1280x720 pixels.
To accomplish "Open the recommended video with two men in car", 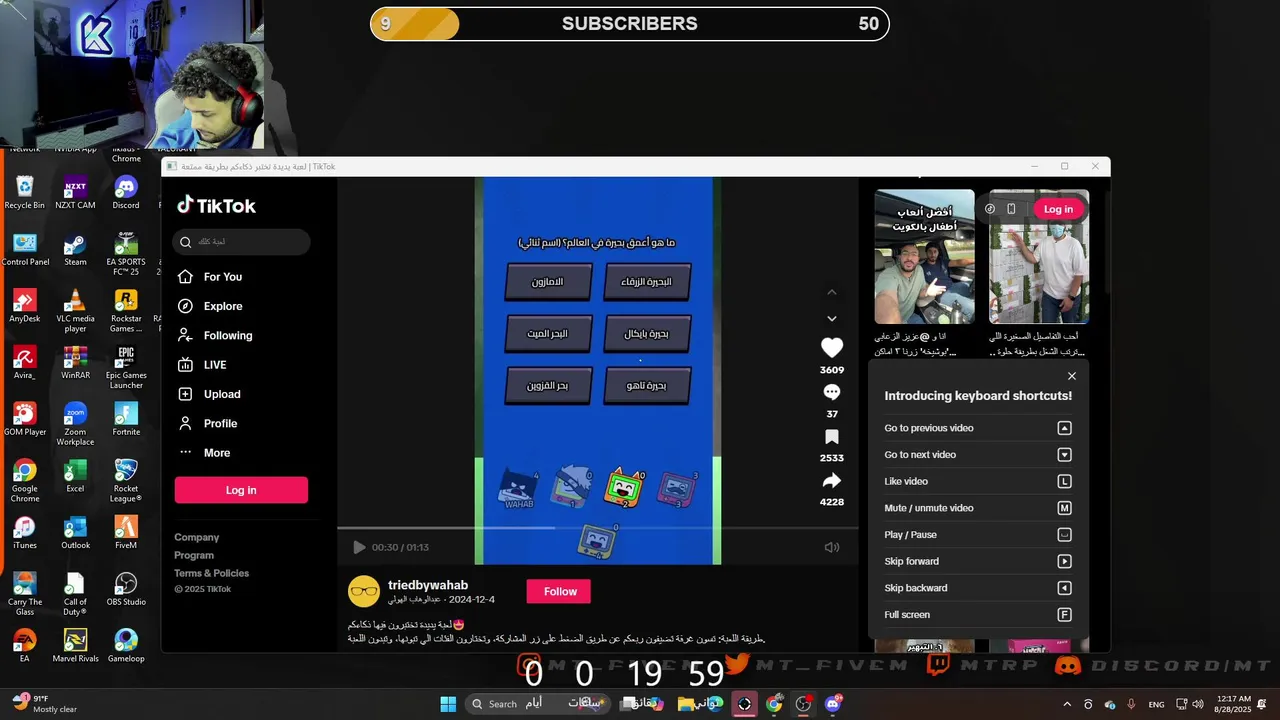I will 924,257.
